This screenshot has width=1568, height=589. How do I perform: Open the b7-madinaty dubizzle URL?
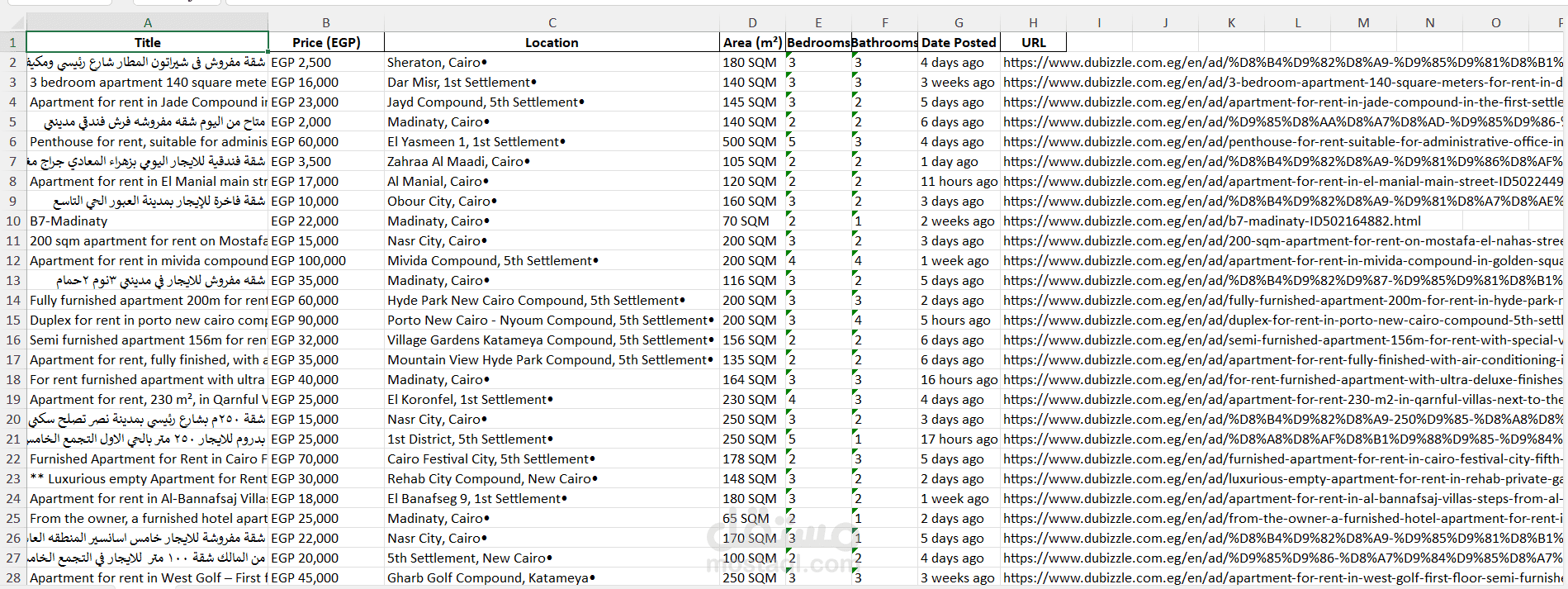tap(1212, 221)
